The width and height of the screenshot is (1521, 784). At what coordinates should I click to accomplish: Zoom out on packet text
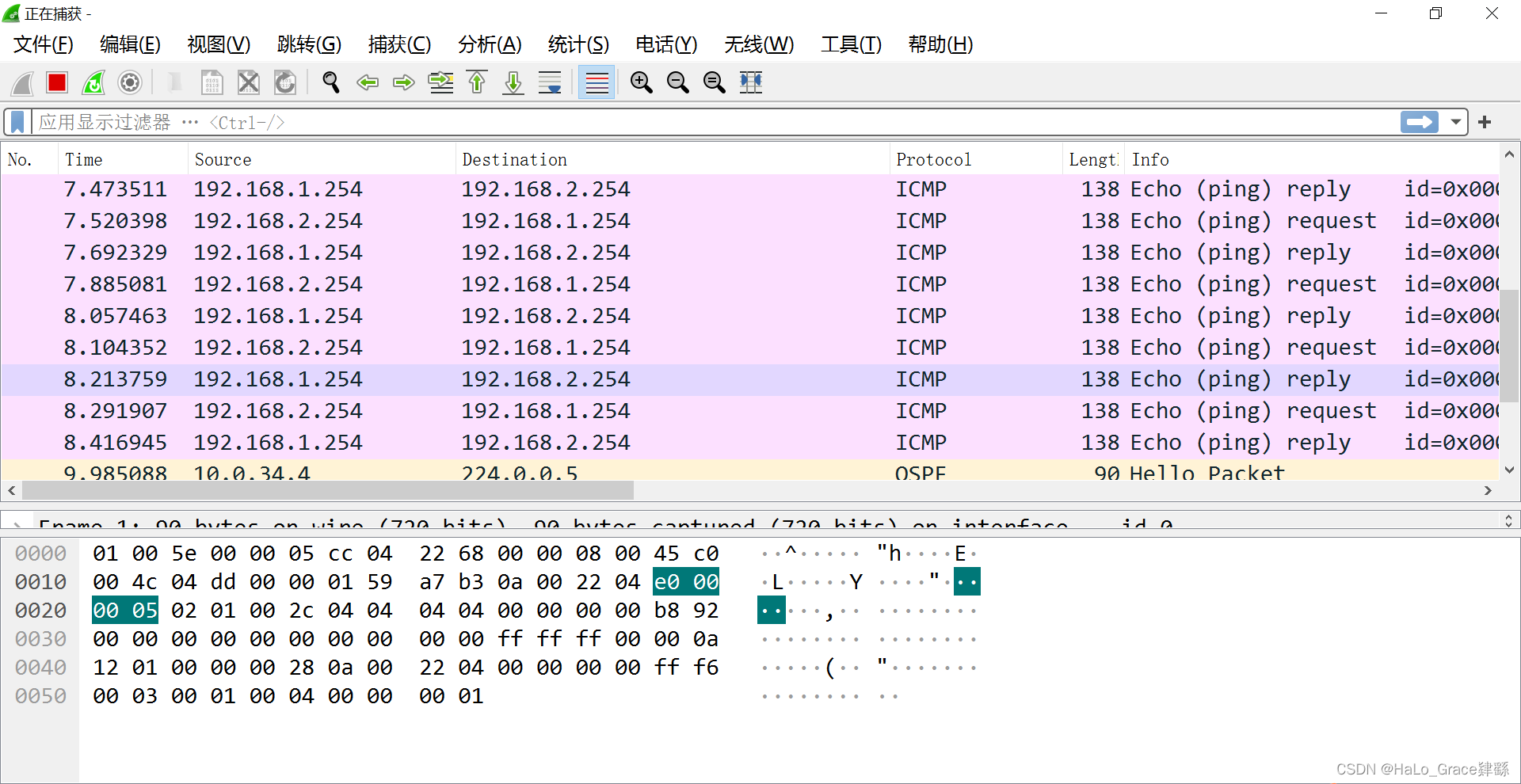pos(677,82)
